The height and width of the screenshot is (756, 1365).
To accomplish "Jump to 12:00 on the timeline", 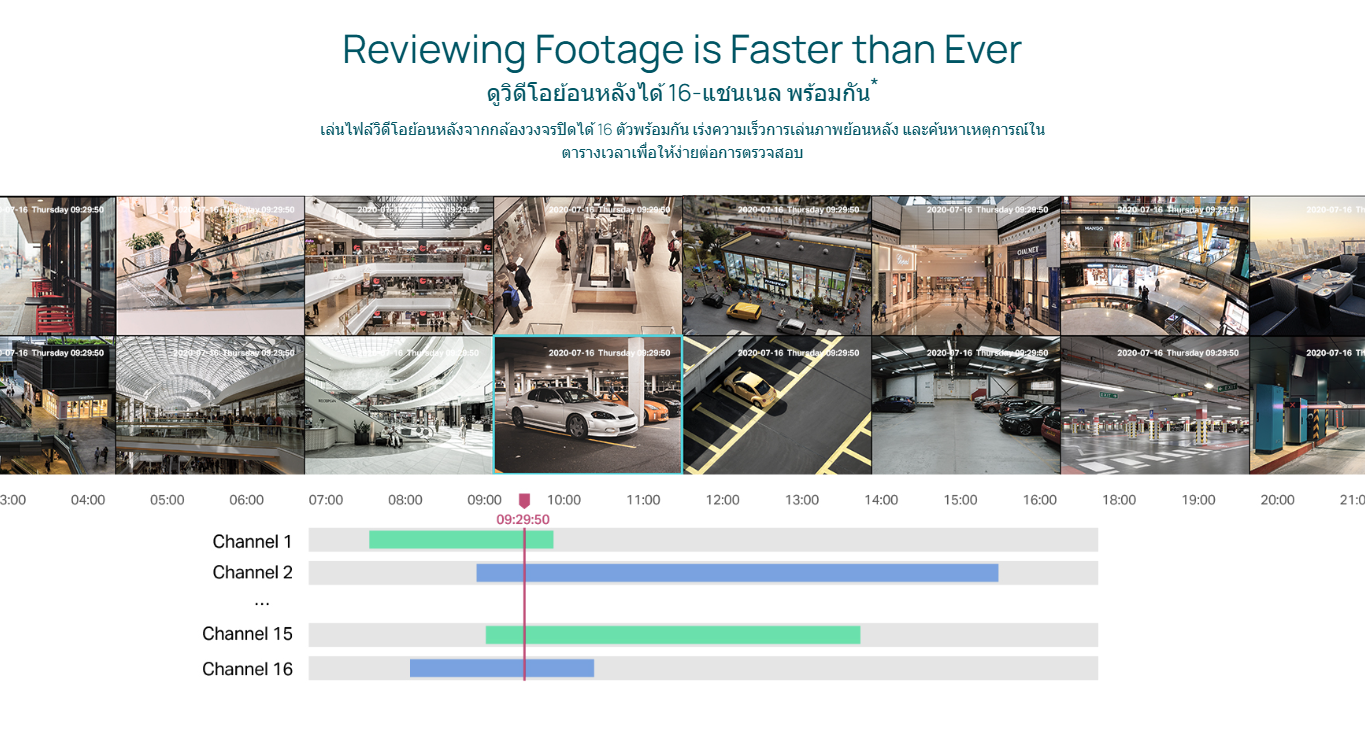I will coord(722,500).
